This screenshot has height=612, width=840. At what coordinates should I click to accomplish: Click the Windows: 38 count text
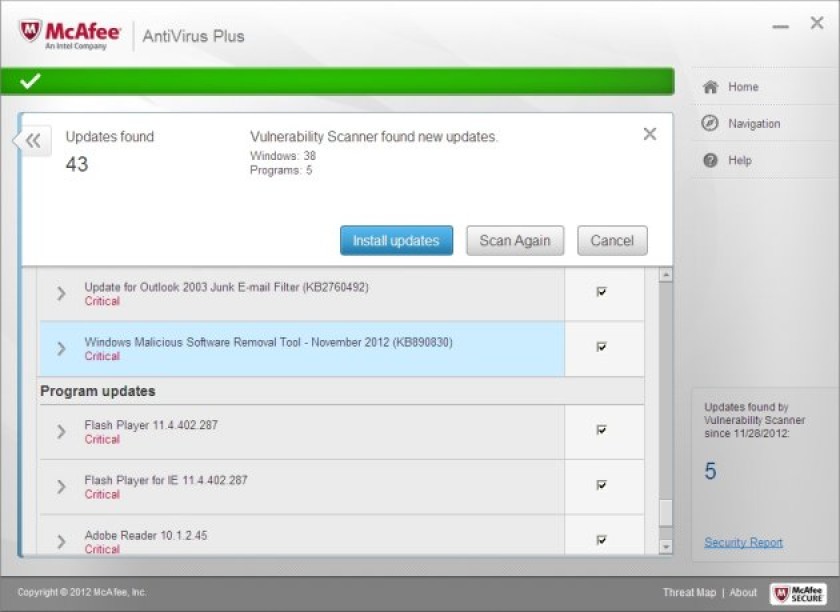point(283,156)
